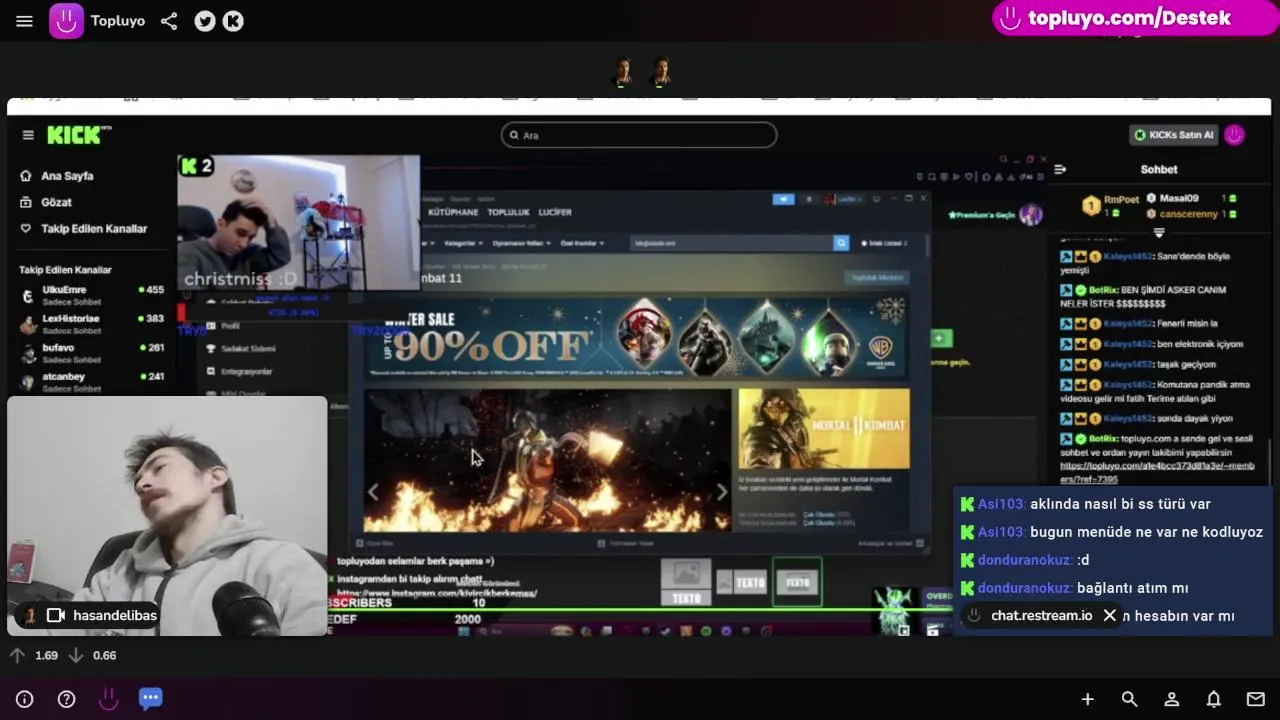Click the info icon in bottom bar
The height and width of the screenshot is (720, 1280).
(x=25, y=699)
